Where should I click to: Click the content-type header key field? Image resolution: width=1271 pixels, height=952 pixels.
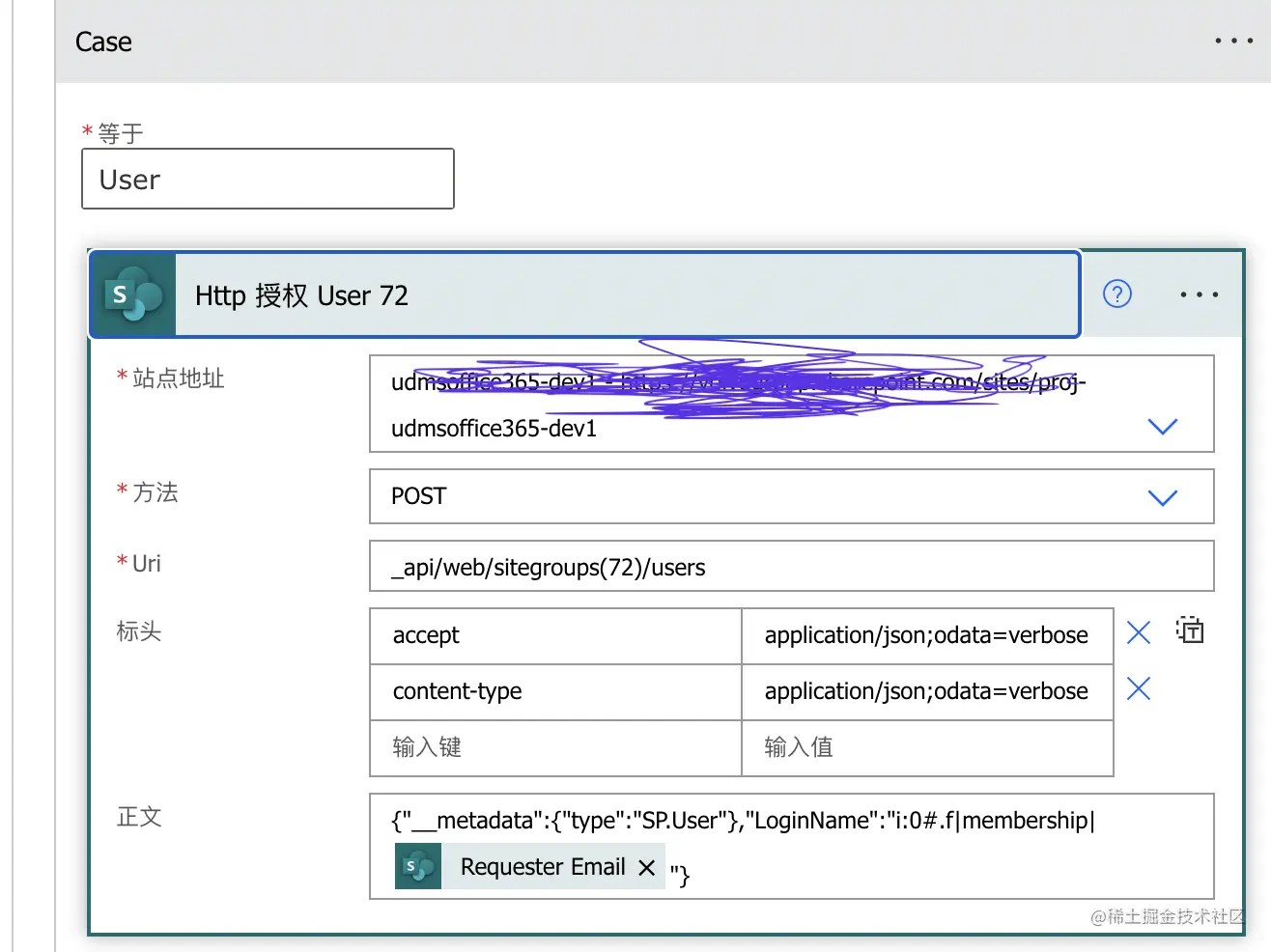pyautogui.click(x=555, y=691)
